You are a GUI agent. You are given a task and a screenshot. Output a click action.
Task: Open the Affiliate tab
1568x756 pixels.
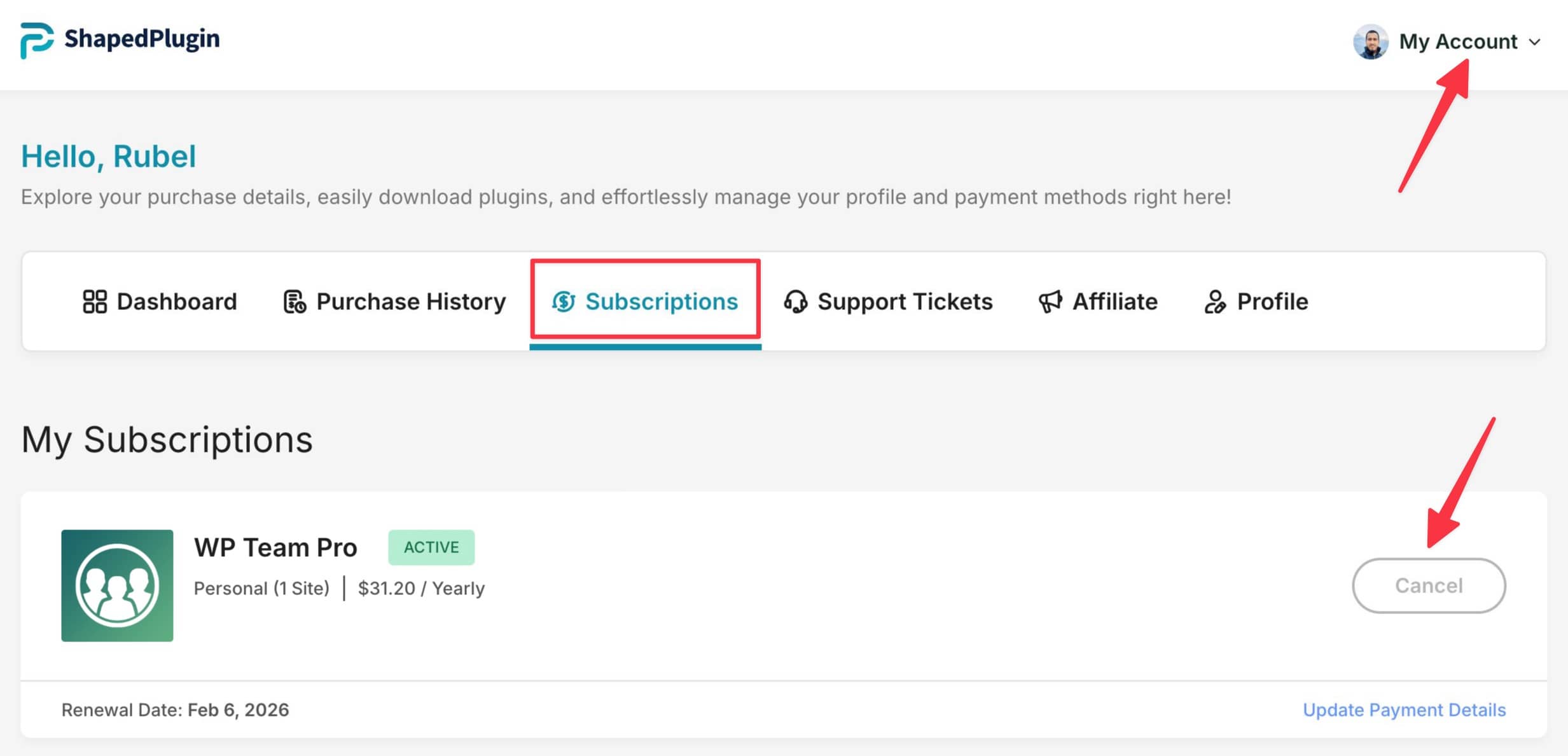coord(1115,302)
